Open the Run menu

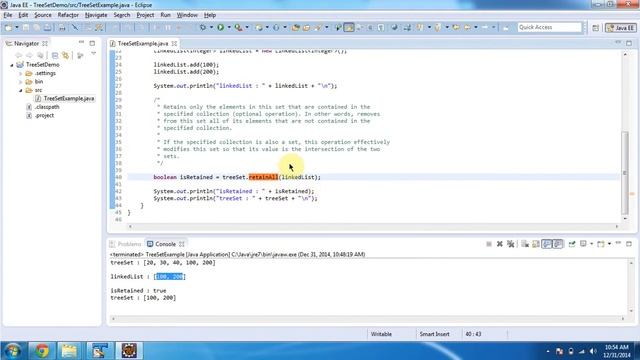point(165,15)
